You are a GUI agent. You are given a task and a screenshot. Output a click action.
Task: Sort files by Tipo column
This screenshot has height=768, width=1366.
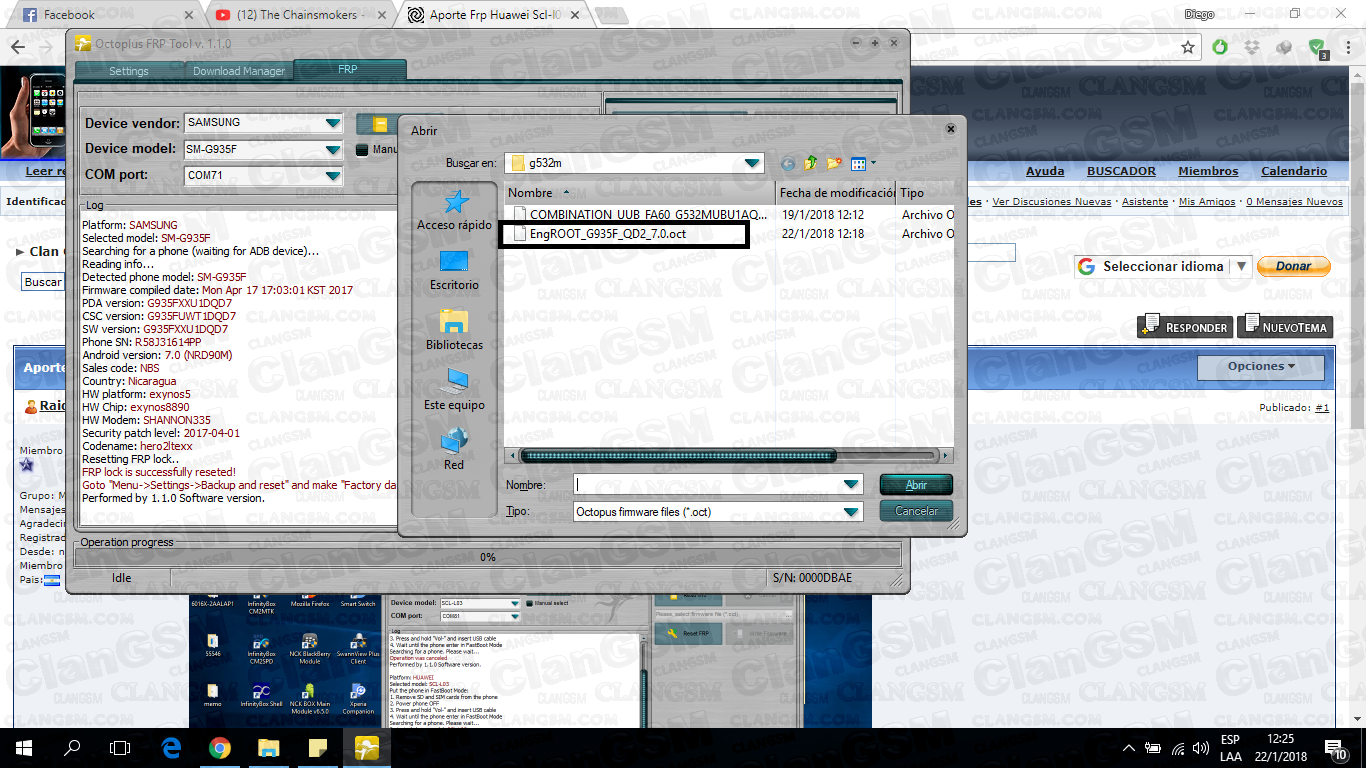[925, 193]
